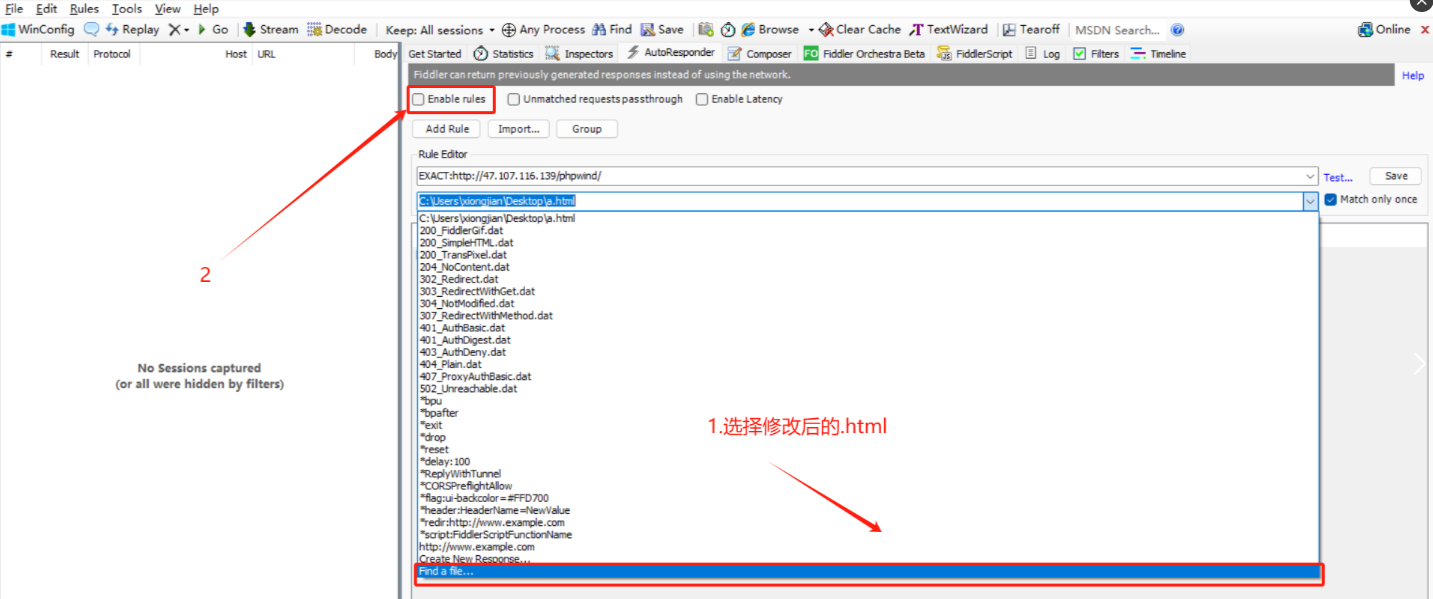Switch to FiddlerScript tab
The width and height of the screenshot is (1433, 599).
click(975, 54)
